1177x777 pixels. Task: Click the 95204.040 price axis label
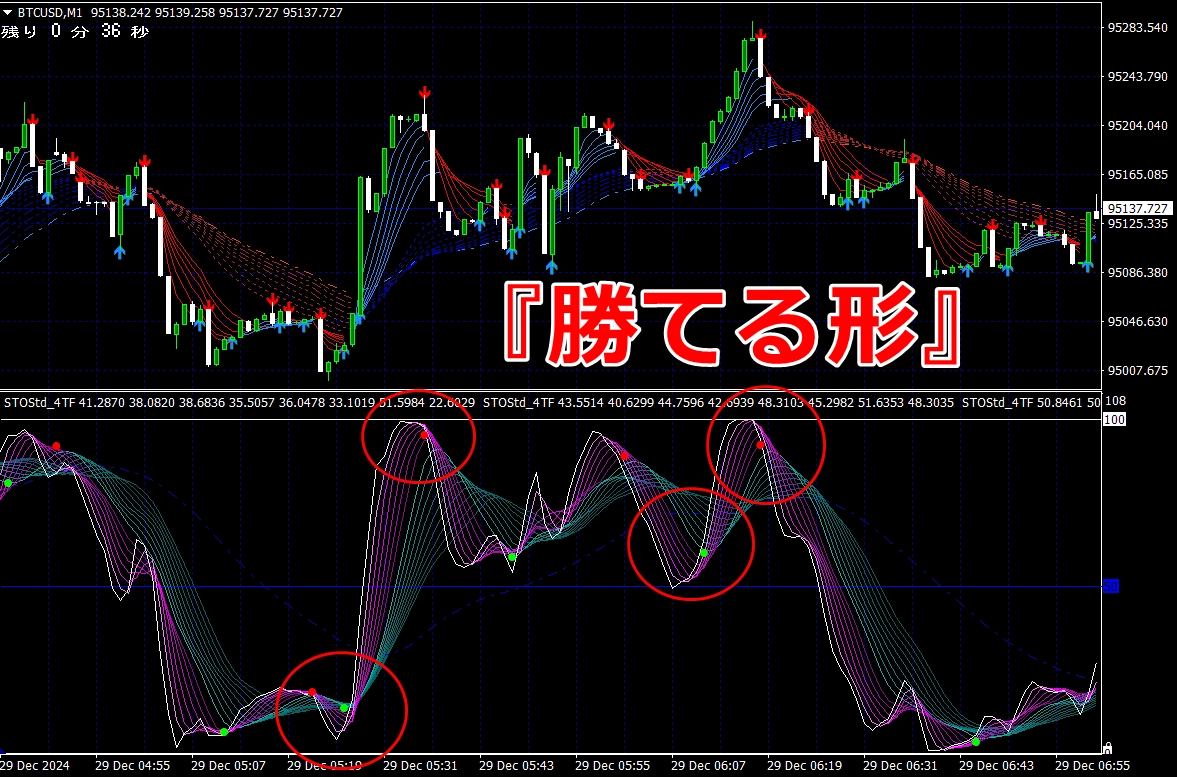click(x=1138, y=125)
